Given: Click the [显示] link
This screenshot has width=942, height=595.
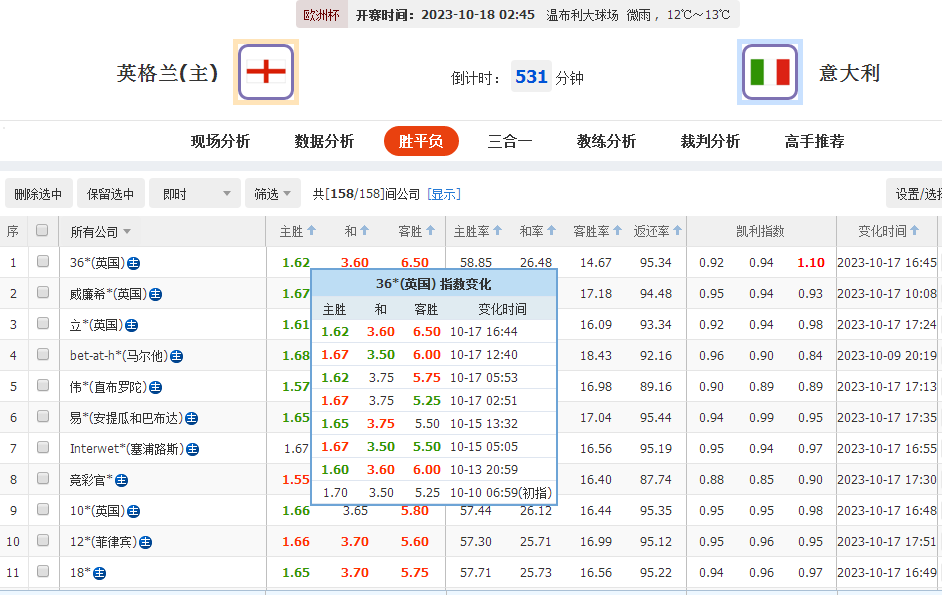Looking at the screenshot, I should [443, 194].
